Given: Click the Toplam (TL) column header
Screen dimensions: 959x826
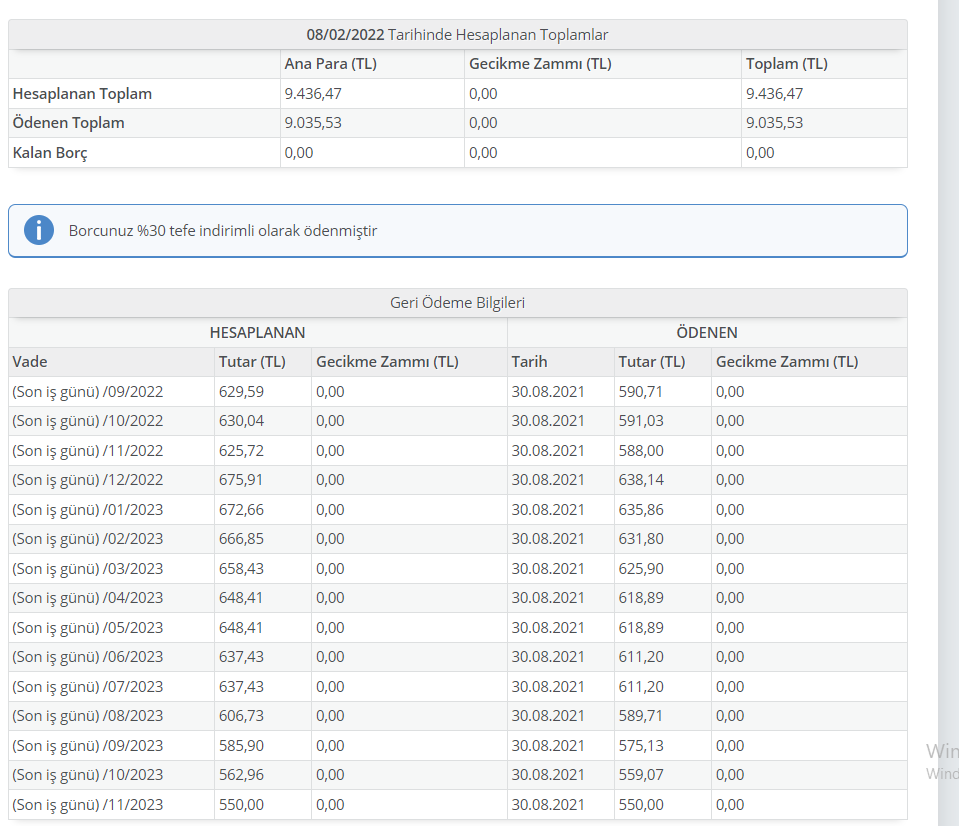Looking at the screenshot, I should (x=787, y=64).
